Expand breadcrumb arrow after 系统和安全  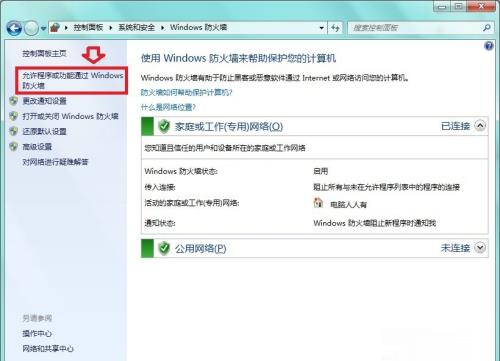[162, 28]
